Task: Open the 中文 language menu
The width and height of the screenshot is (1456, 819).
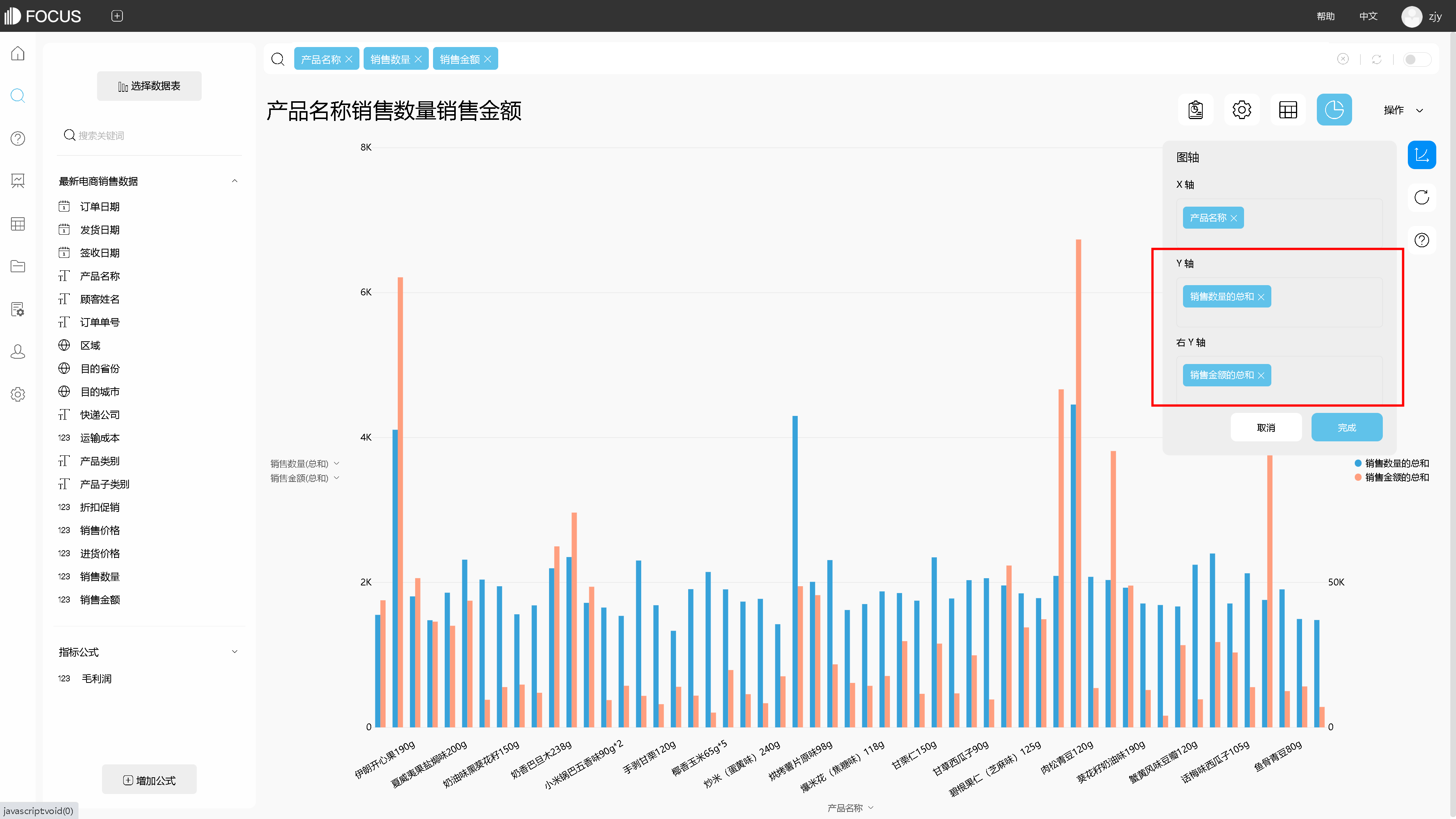Action: [1368, 16]
